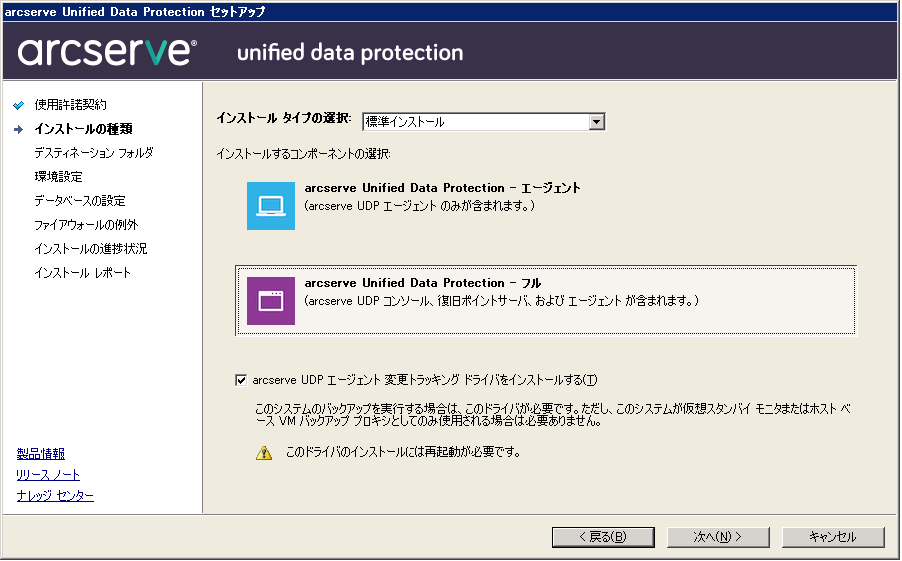
Task: Select the デスティネーション フォルダ step
Action: point(93,153)
